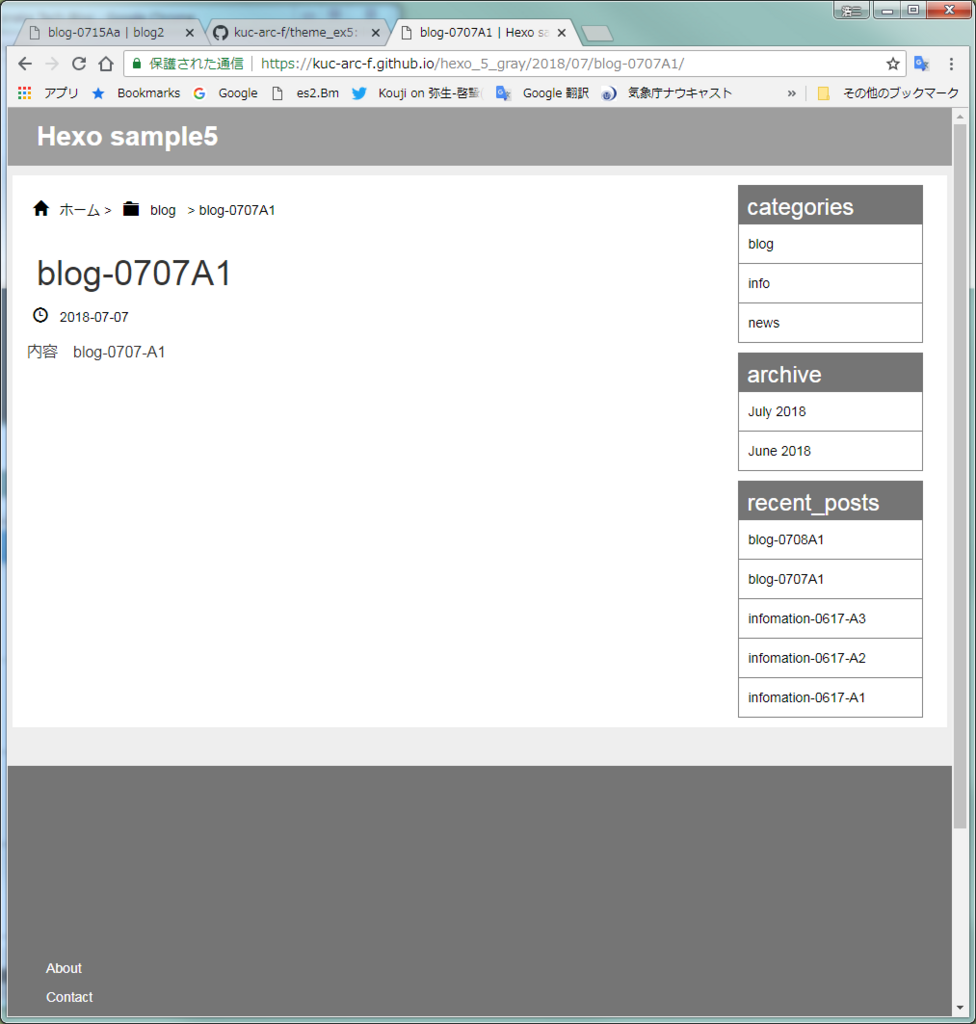Open the Chrome three-dot menu
This screenshot has height=1024, width=976.
[x=951, y=63]
